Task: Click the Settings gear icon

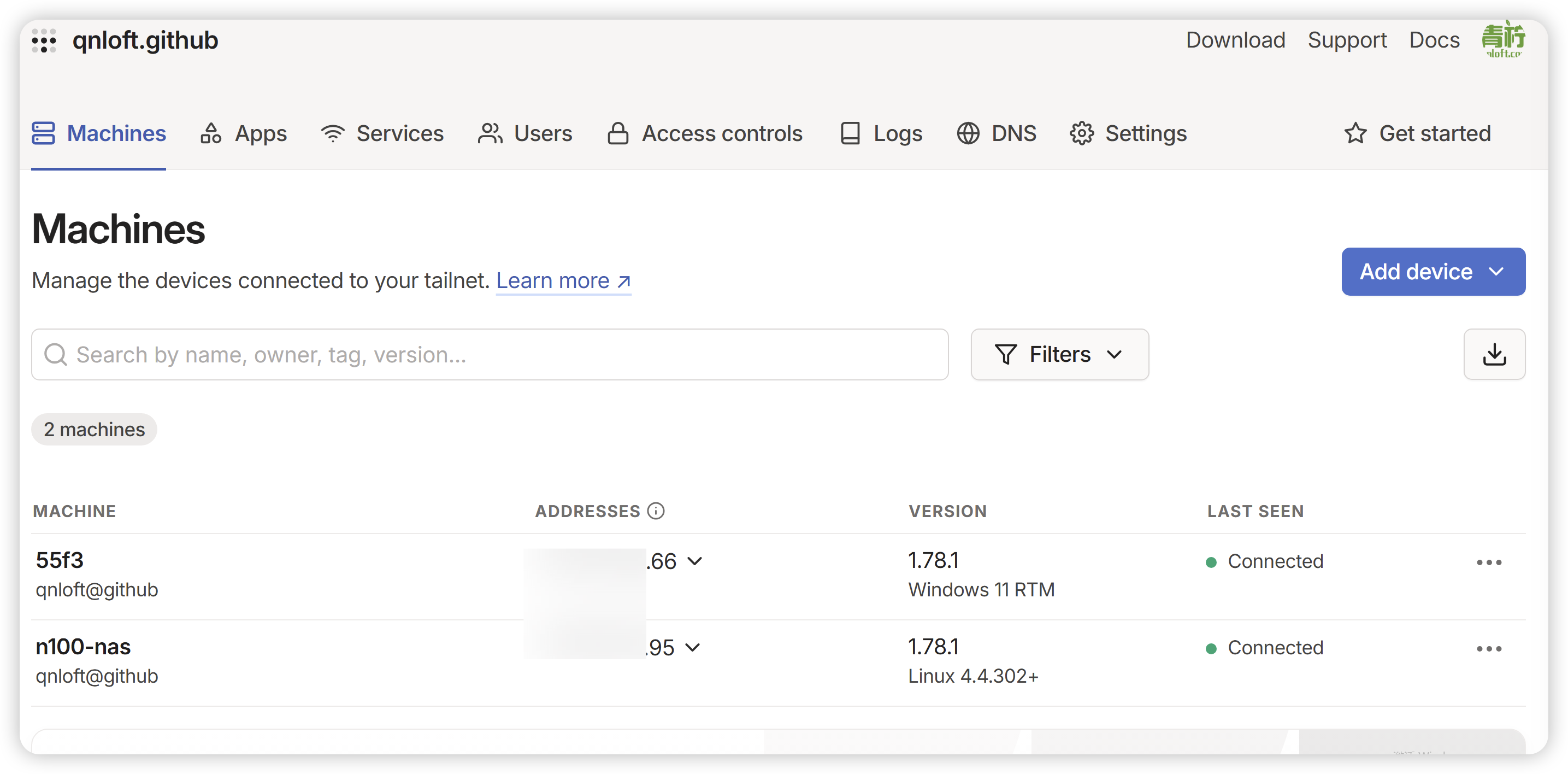Action: pyautogui.click(x=1082, y=133)
